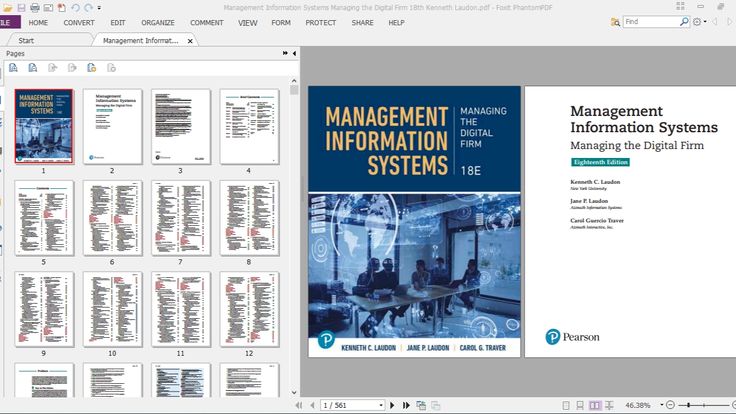Go to the first page button
The width and height of the screenshot is (736, 414).
point(299,405)
